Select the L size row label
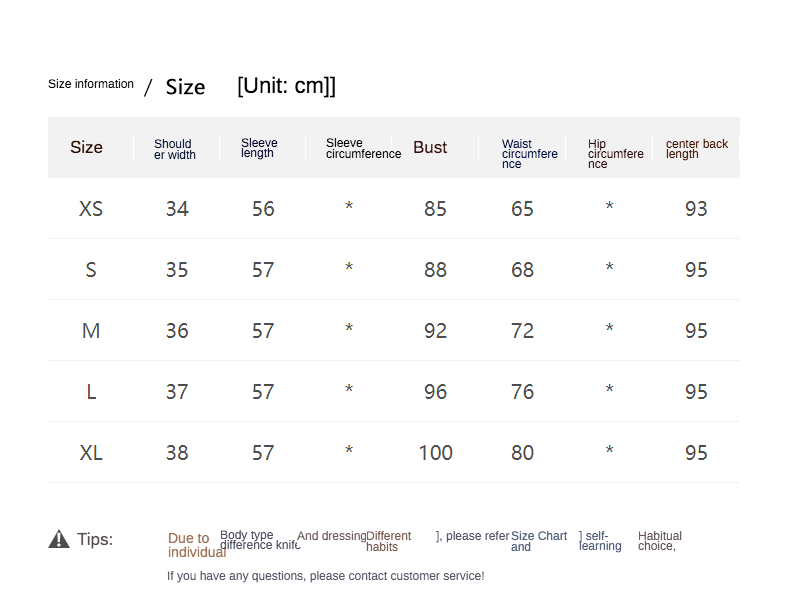Viewport: 789px width, 602px height. pyautogui.click(x=91, y=392)
